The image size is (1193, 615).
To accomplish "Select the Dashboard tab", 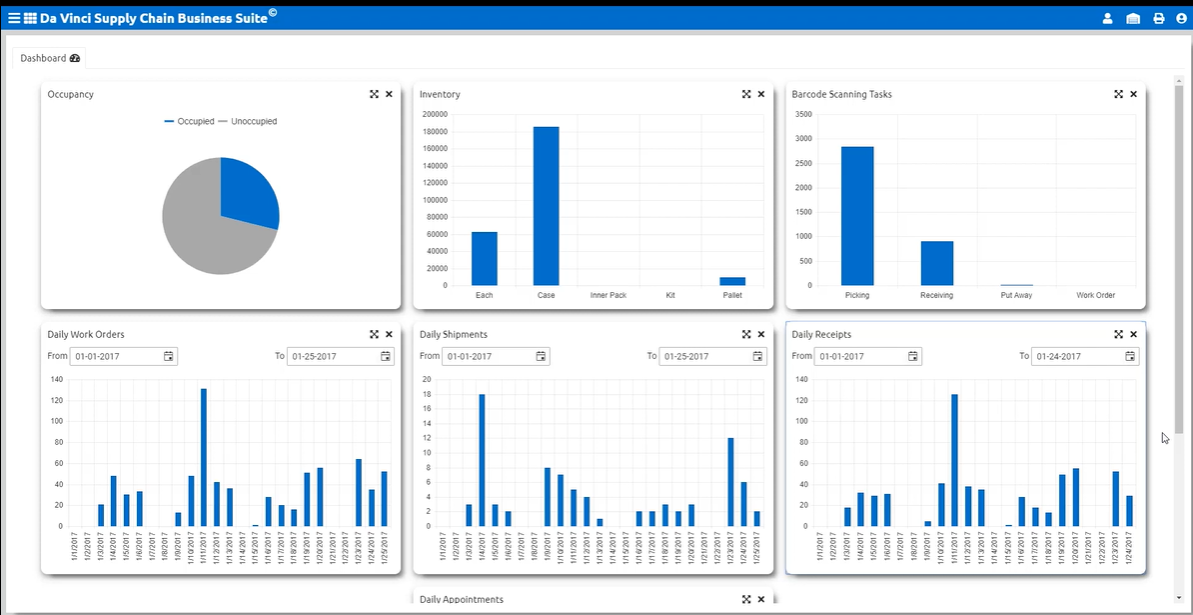I will tap(49, 58).
